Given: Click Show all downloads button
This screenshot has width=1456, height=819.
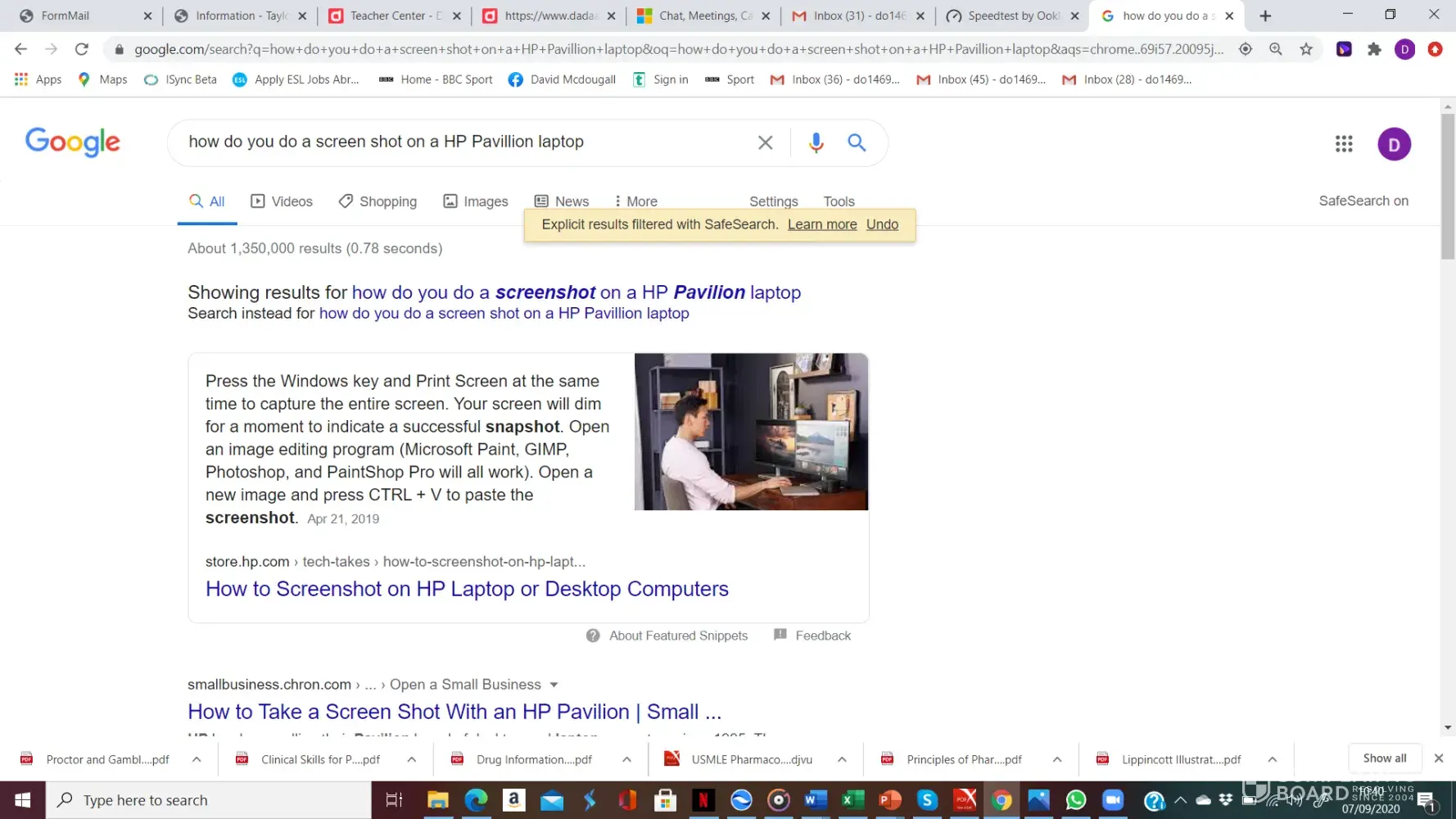Looking at the screenshot, I should tap(1384, 758).
